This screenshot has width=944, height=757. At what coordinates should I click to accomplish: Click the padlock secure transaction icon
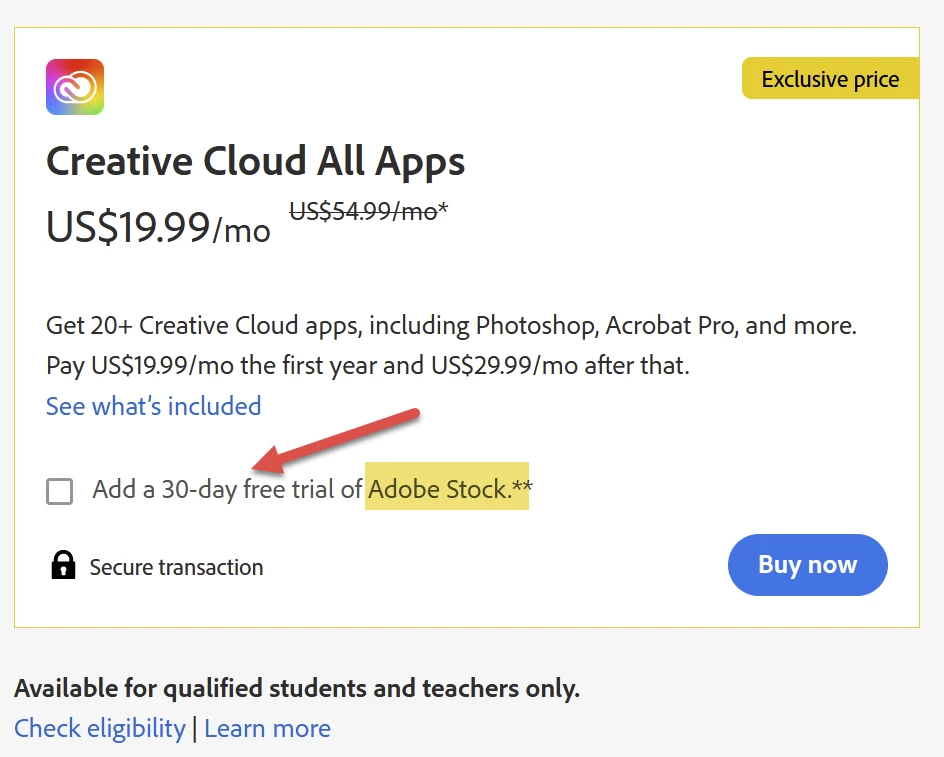click(63, 565)
